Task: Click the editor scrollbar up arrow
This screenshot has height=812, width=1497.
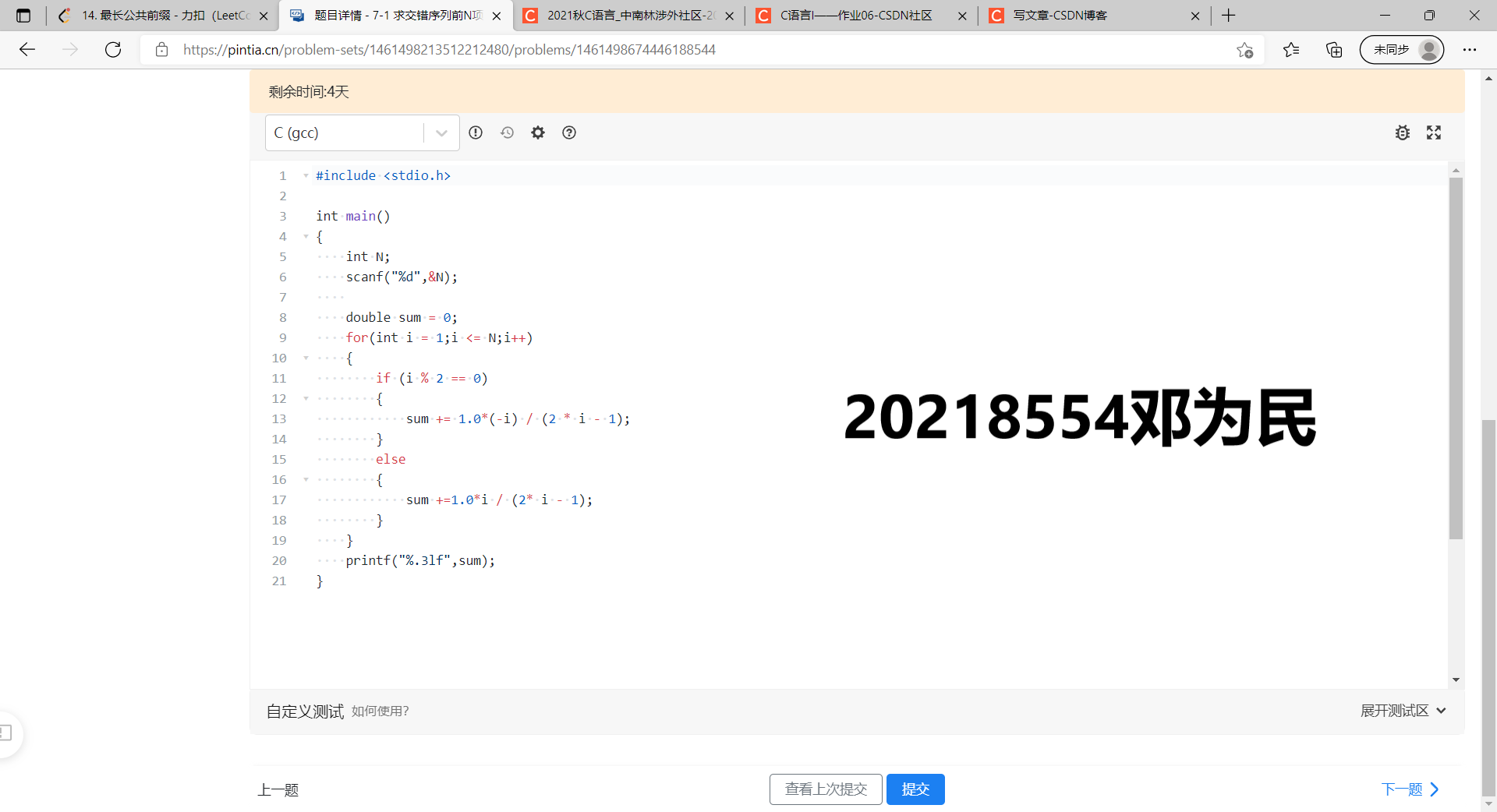Action: tap(1456, 170)
